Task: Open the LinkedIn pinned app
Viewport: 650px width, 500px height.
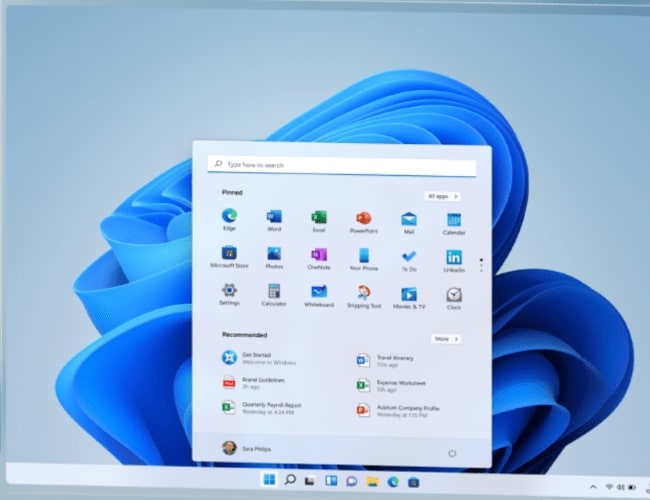Action: (x=454, y=261)
